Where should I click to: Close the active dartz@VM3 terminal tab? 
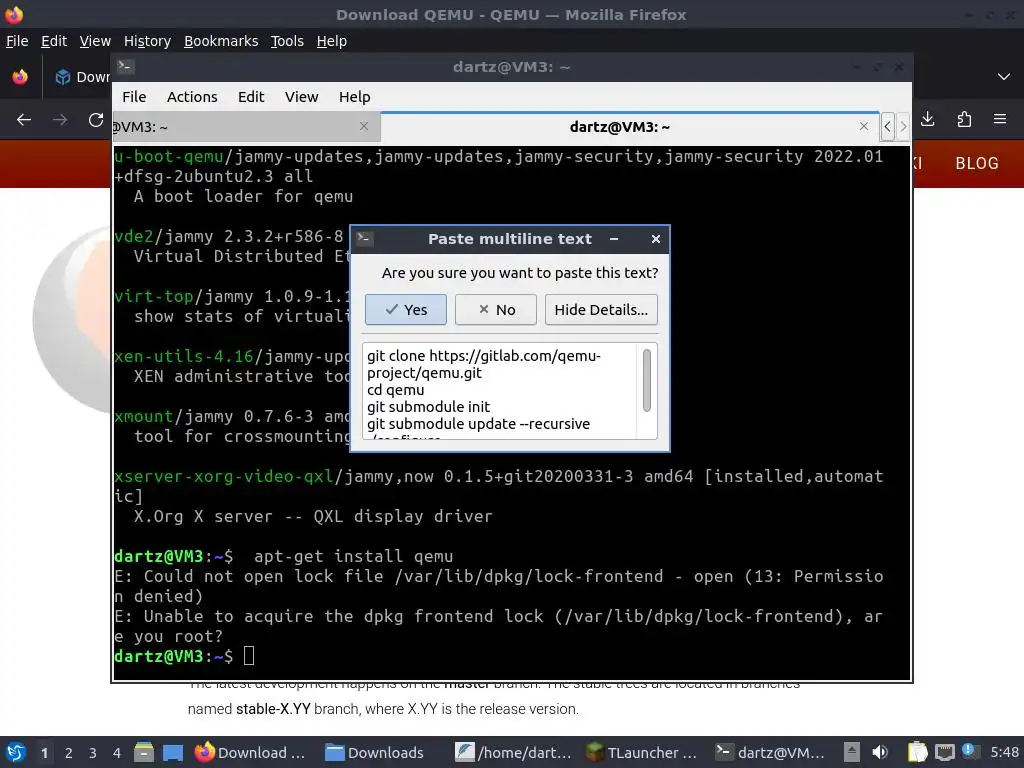864,126
